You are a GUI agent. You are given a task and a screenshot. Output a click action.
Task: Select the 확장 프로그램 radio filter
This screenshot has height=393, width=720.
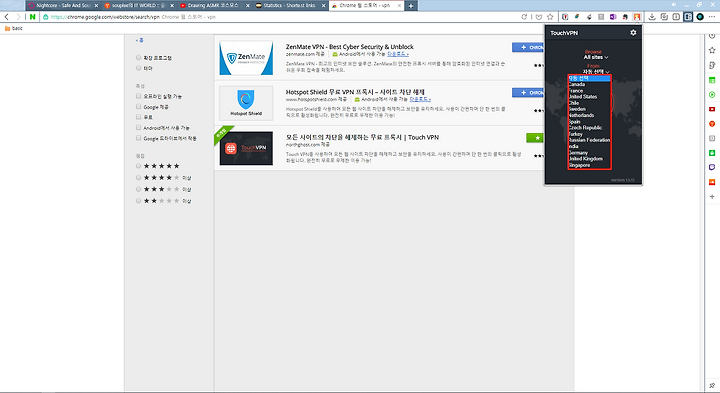point(138,57)
